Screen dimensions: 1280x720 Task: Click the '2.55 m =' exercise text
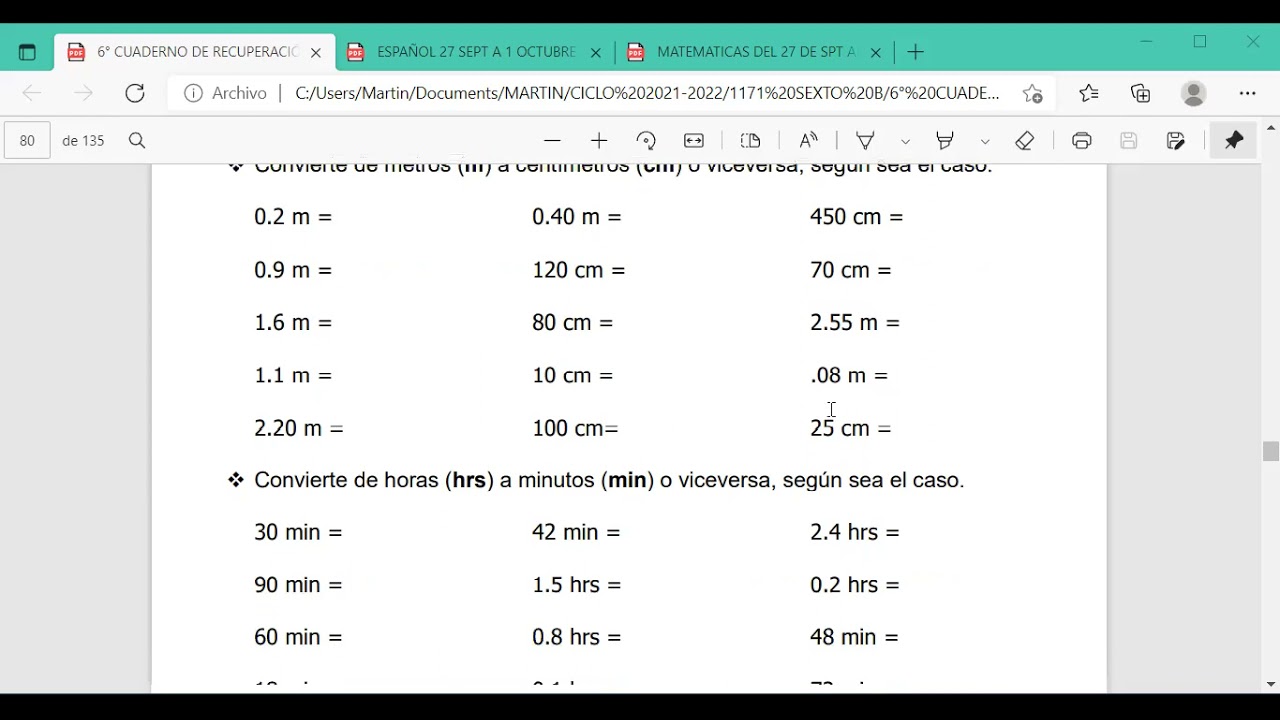(x=855, y=323)
